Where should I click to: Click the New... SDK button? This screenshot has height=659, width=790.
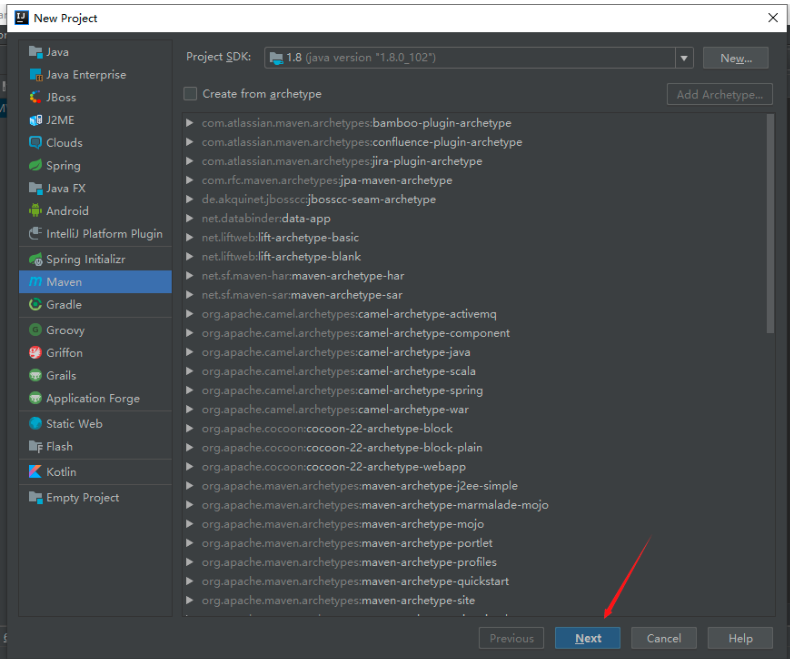pyautogui.click(x=736, y=58)
